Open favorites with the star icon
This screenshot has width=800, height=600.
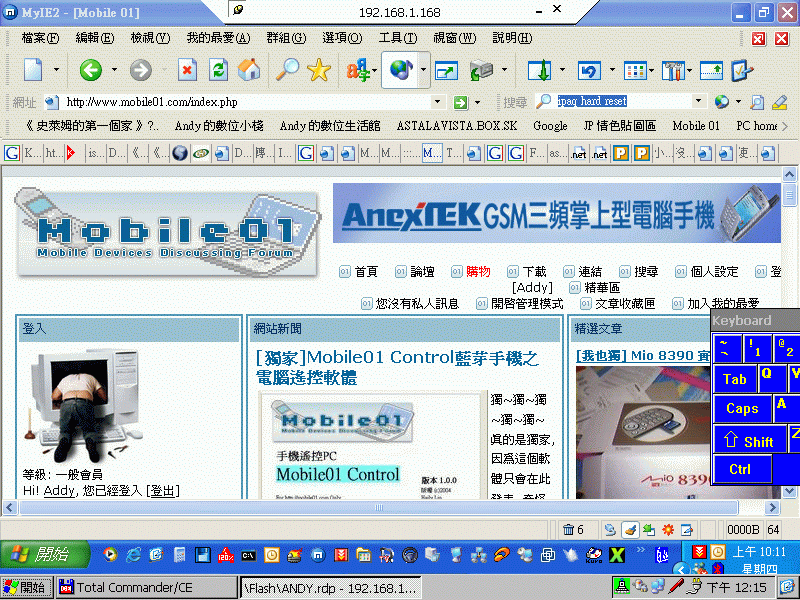tap(319, 70)
